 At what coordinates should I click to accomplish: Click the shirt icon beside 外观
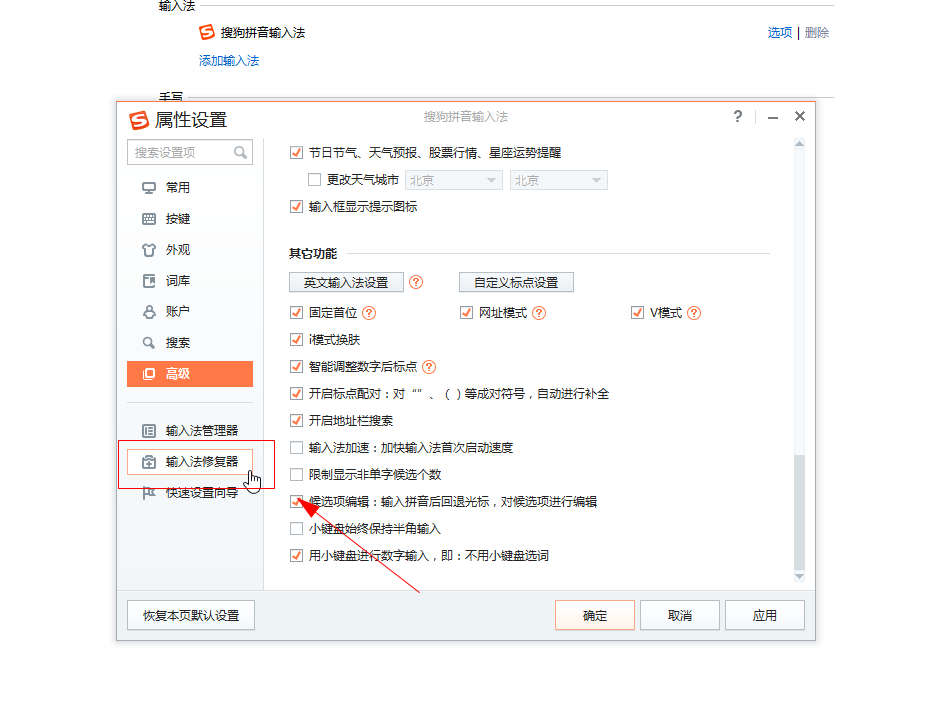(x=149, y=250)
